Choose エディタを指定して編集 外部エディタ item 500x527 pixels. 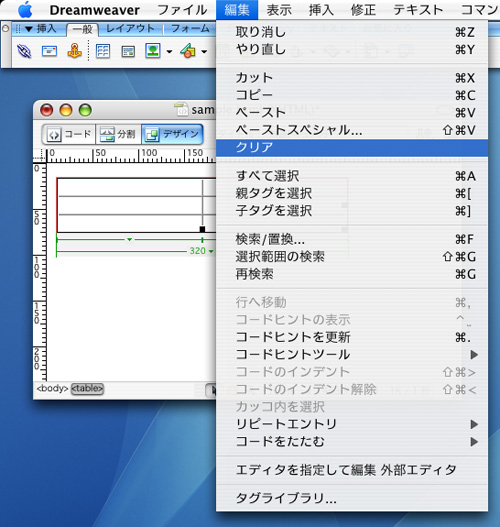tap(352, 470)
